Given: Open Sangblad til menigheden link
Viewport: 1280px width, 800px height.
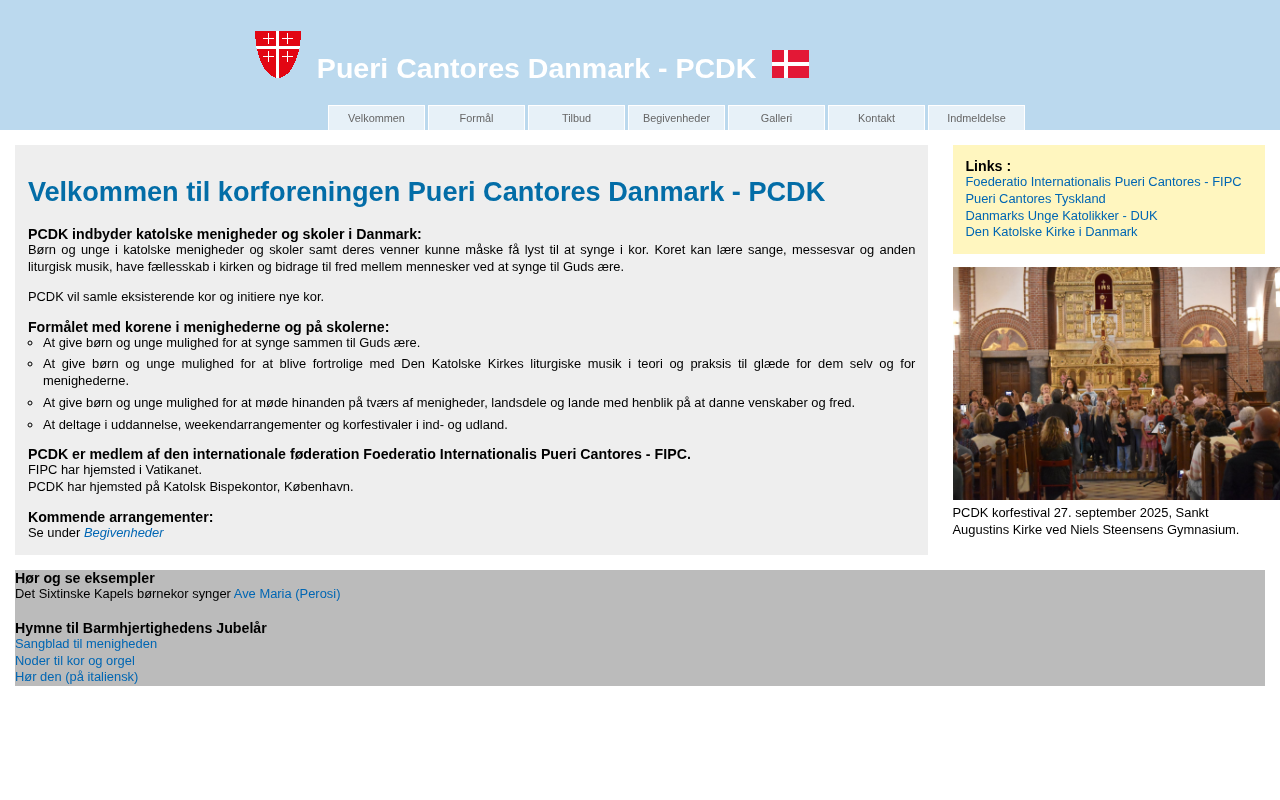Looking at the screenshot, I should 86,644.
